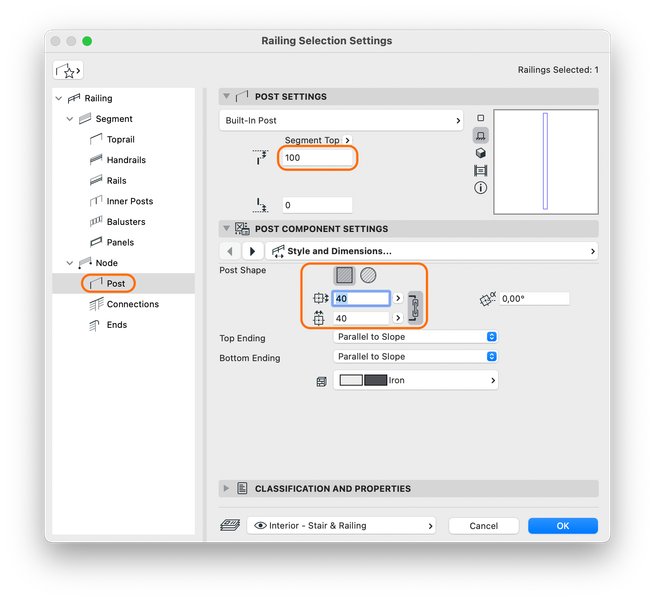Click the bottom offset field showing 0
This screenshot has height=601, width=655.
(x=317, y=205)
